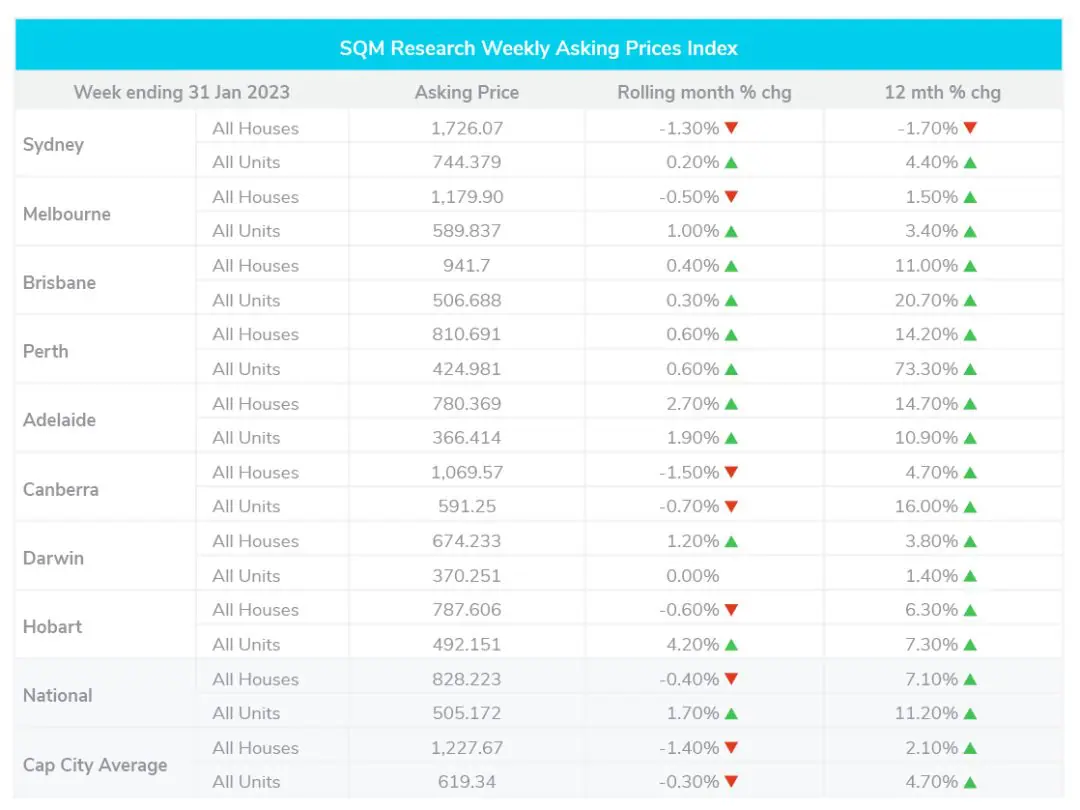Screen dimensions: 1080x810
Task: Click green up arrow beside Brisbane units 20.70%
Action: pos(970,300)
